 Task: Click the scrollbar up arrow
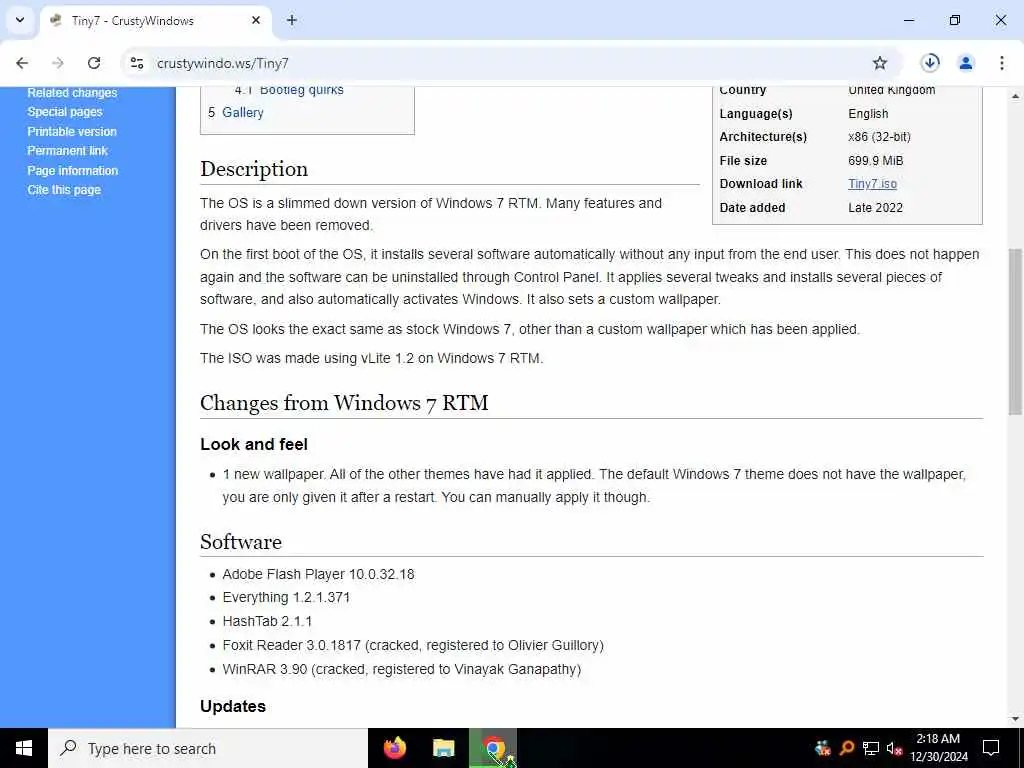pos(1015,95)
